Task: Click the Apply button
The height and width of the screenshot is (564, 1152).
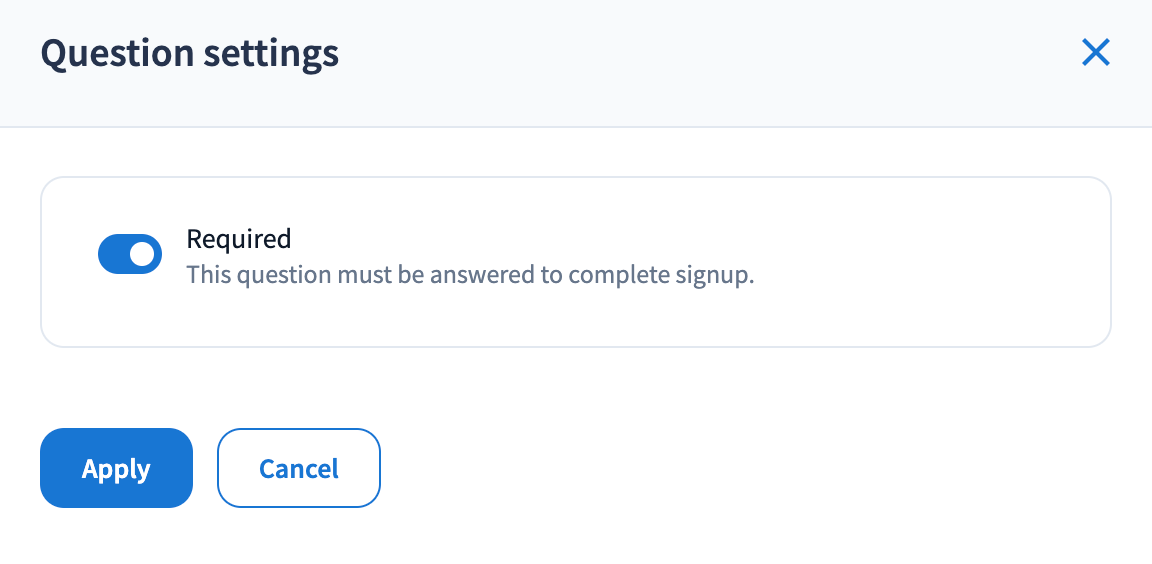Action: 116,468
